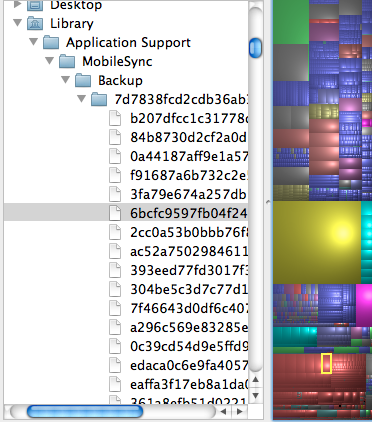
Task: Click the Library folder icon
Action: click(35, 23)
